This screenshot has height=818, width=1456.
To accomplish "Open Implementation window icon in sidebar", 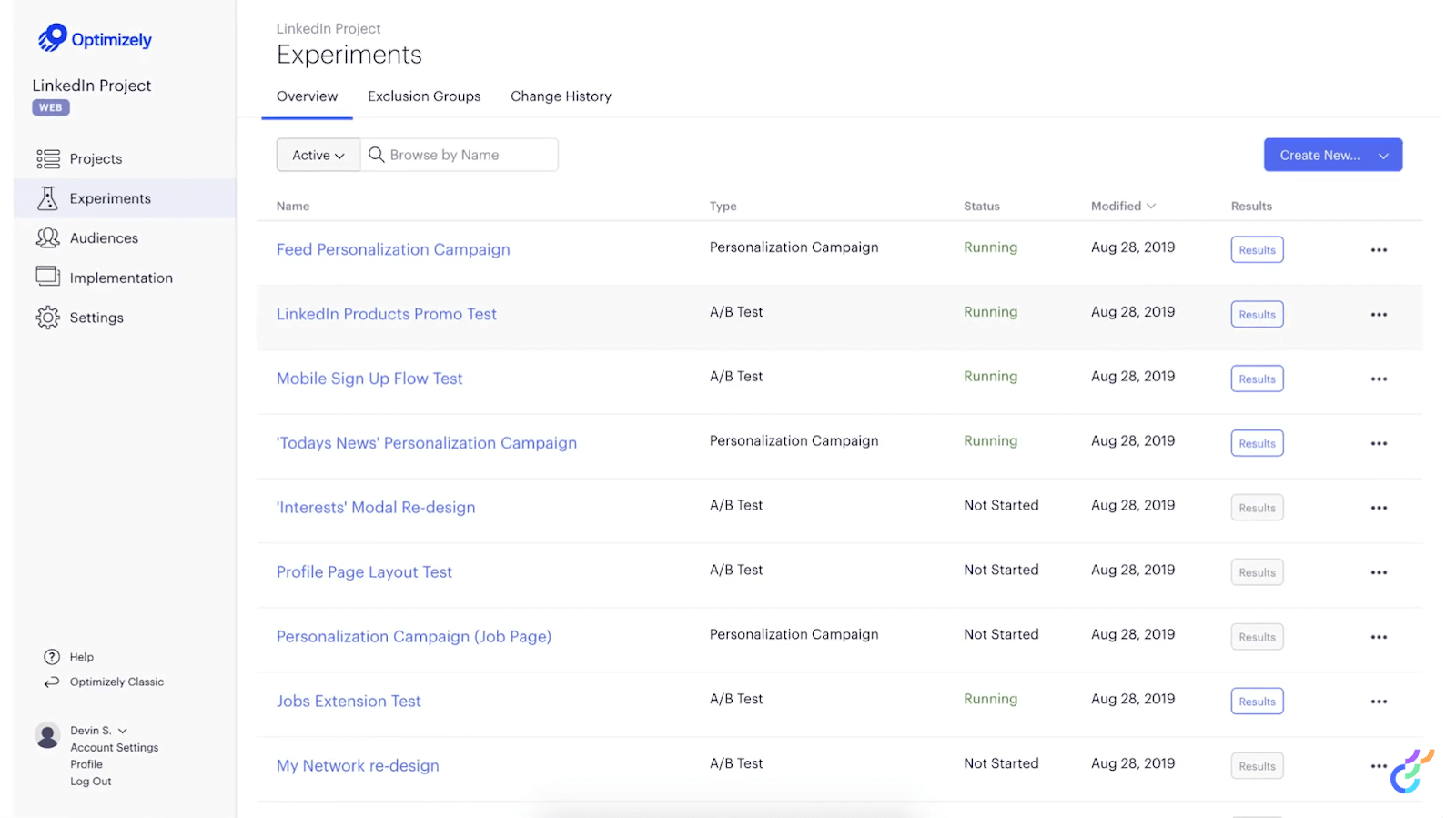I will pyautogui.click(x=48, y=277).
